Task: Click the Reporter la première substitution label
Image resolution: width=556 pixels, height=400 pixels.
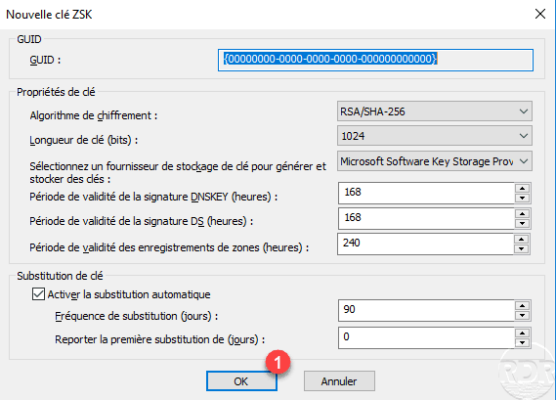Action: (160, 340)
